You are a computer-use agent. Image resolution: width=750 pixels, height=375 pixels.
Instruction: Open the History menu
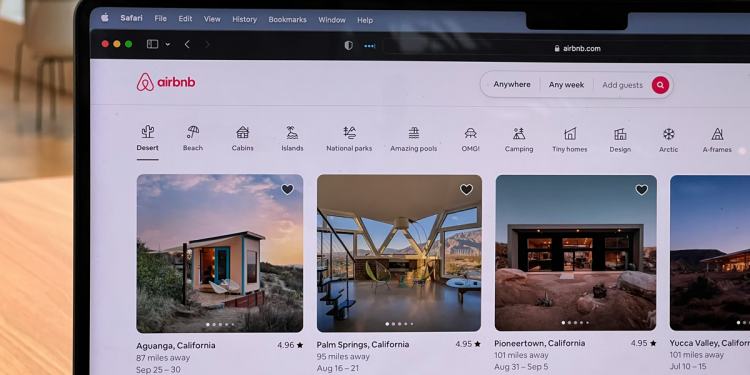click(244, 19)
